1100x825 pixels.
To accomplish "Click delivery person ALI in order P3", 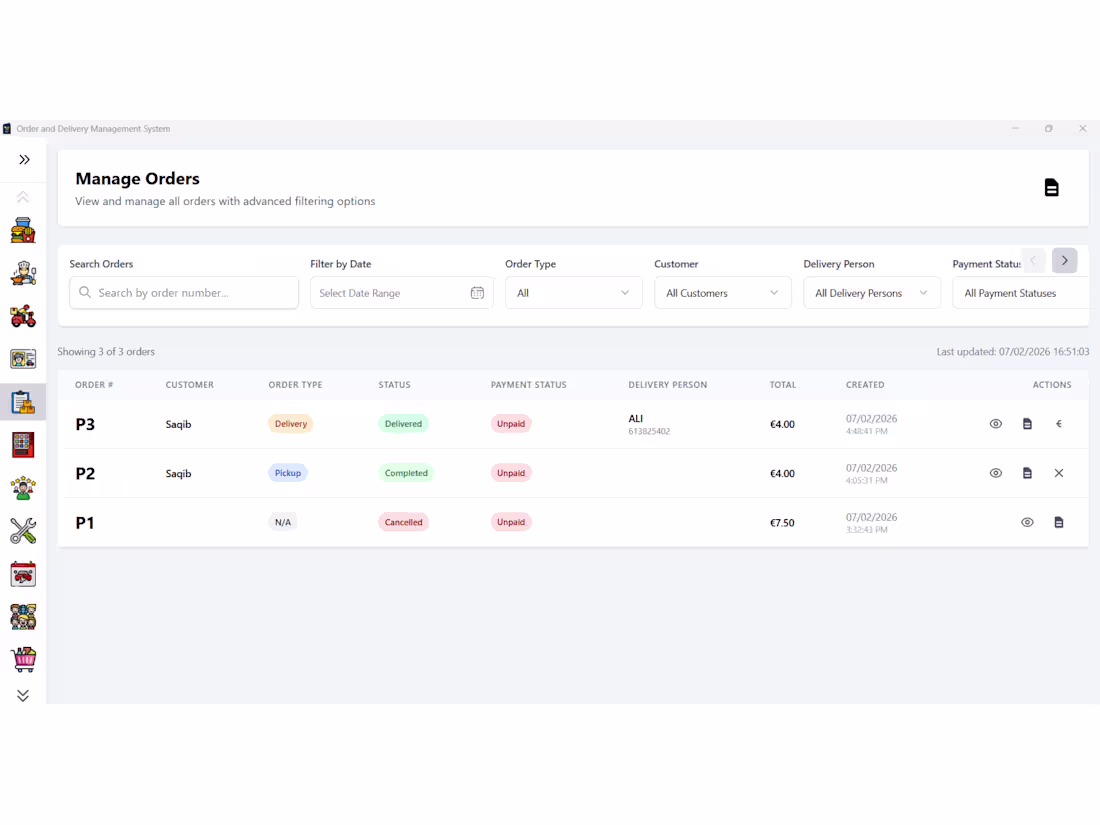I will click(636, 418).
